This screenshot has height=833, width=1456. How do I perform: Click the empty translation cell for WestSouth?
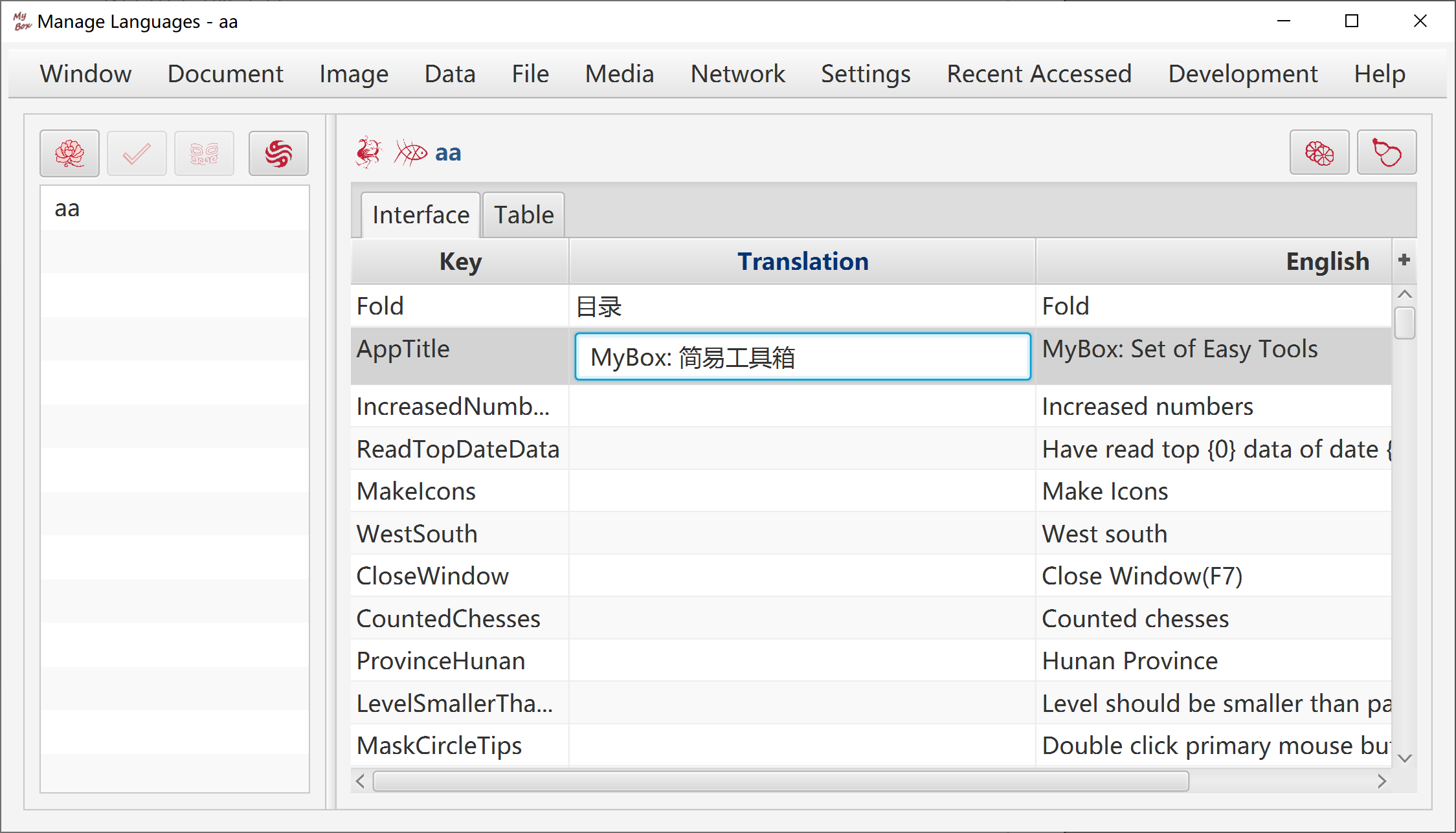(803, 534)
